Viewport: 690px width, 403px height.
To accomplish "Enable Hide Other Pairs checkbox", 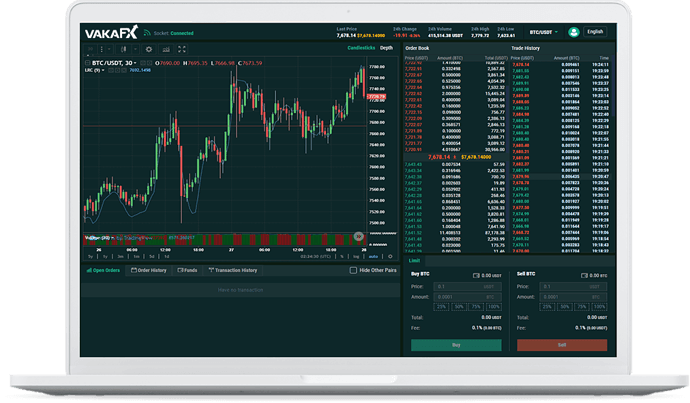I will [x=353, y=270].
